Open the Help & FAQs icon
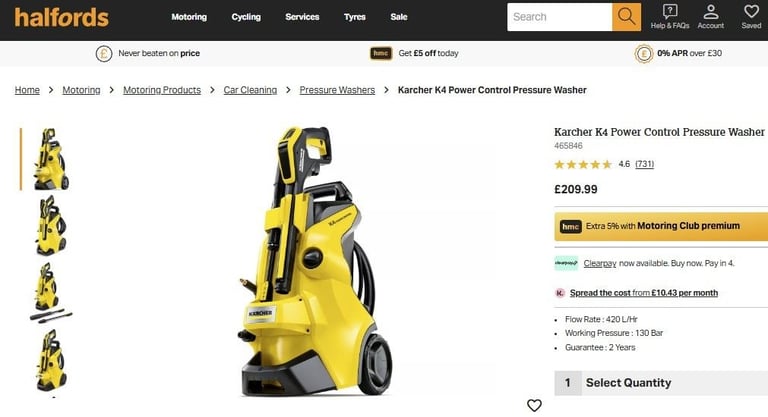Image resolution: width=768 pixels, height=417 pixels. [x=670, y=11]
